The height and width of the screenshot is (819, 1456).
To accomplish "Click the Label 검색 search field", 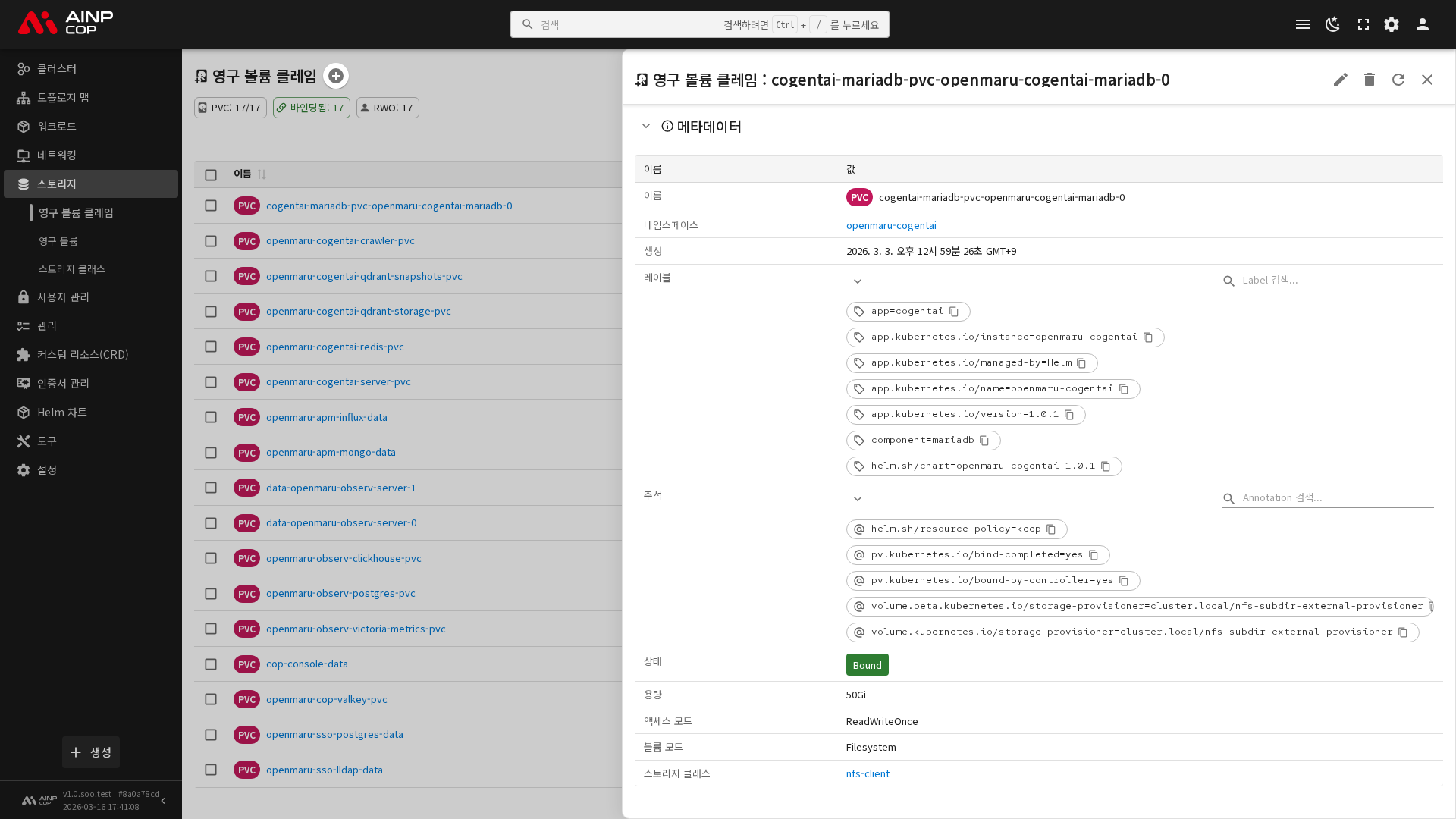I will click(1335, 281).
